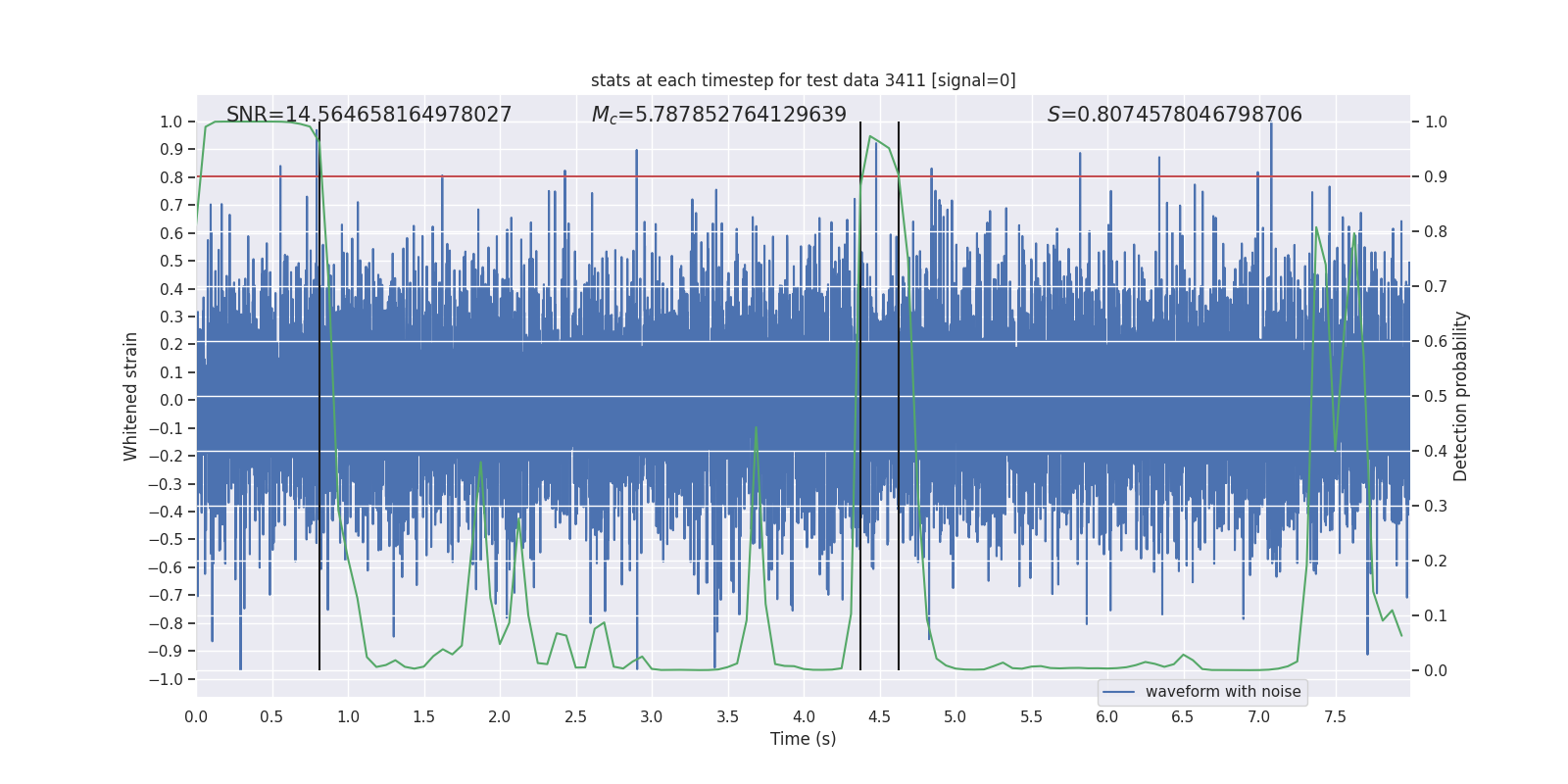Click the 'Detection probability' axis label
The image size is (1568, 784).
pos(1461,396)
